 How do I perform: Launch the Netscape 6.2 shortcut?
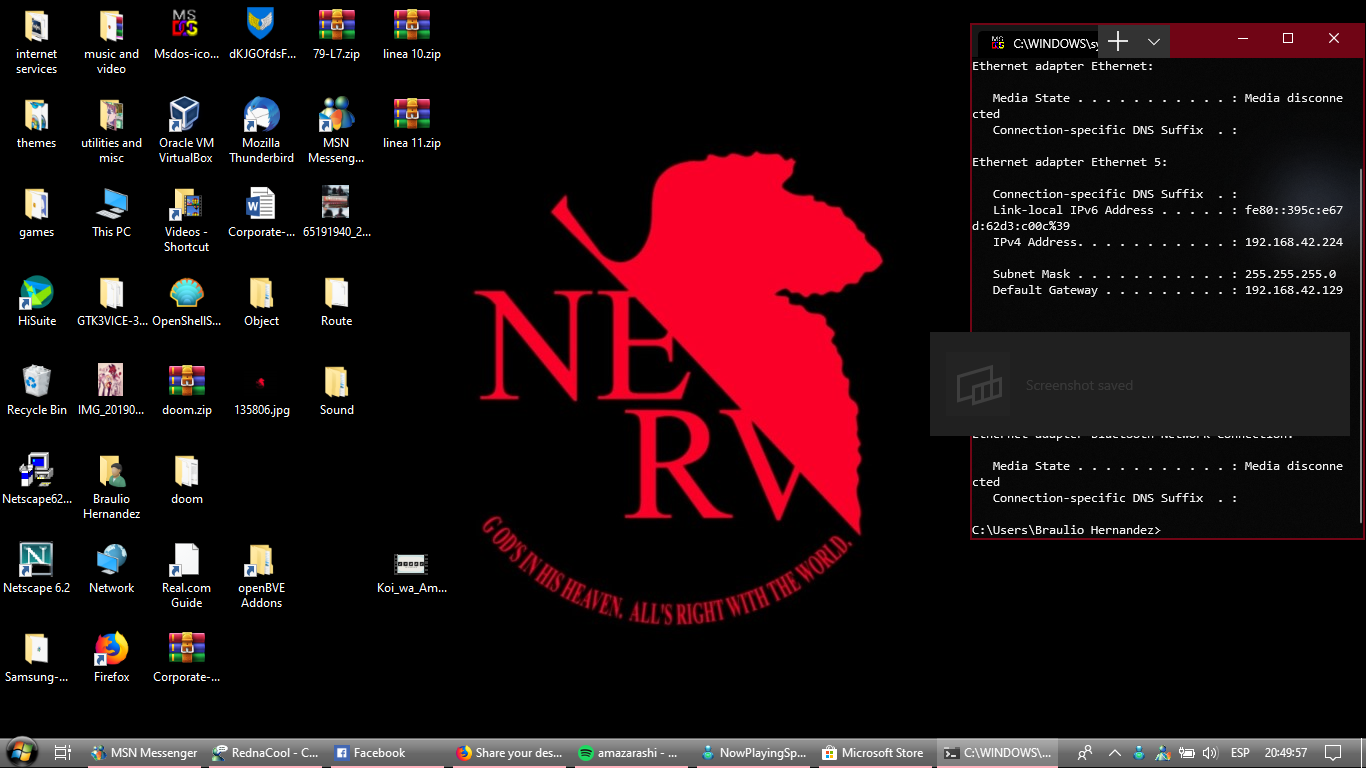point(36,559)
